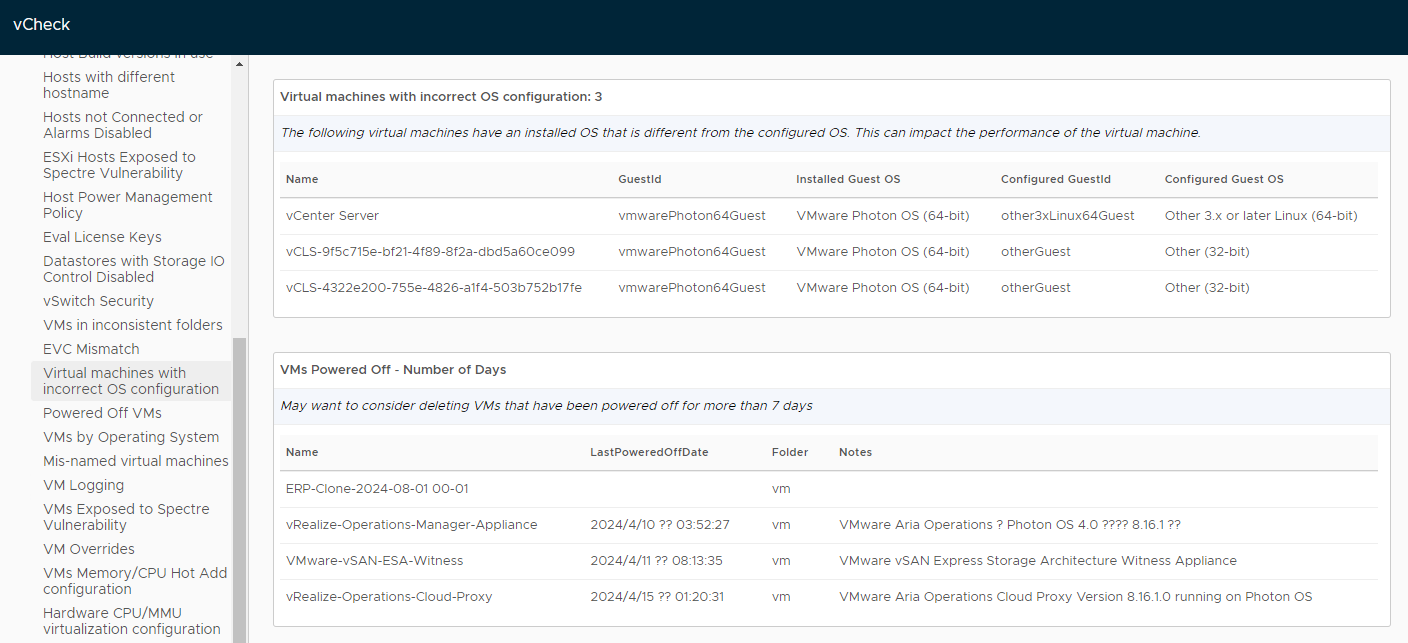
Task: Click vmwarePhoton64Guest in vCenter Server row
Action: click(692, 215)
